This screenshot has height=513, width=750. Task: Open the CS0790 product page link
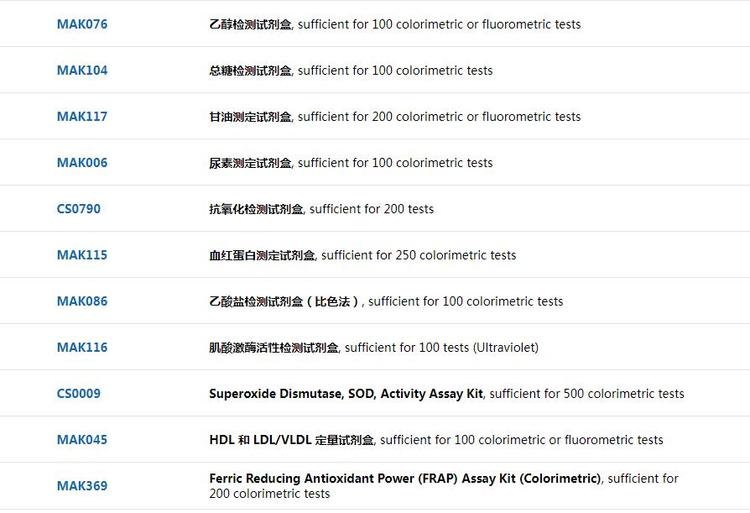click(79, 209)
